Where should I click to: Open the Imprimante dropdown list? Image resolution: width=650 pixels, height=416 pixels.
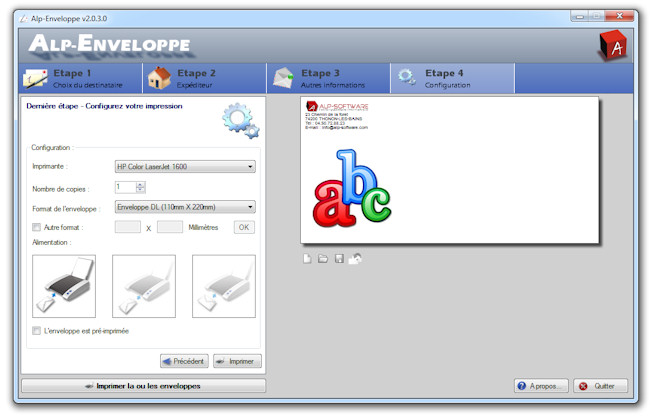pyautogui.click(x=185, y=167)
